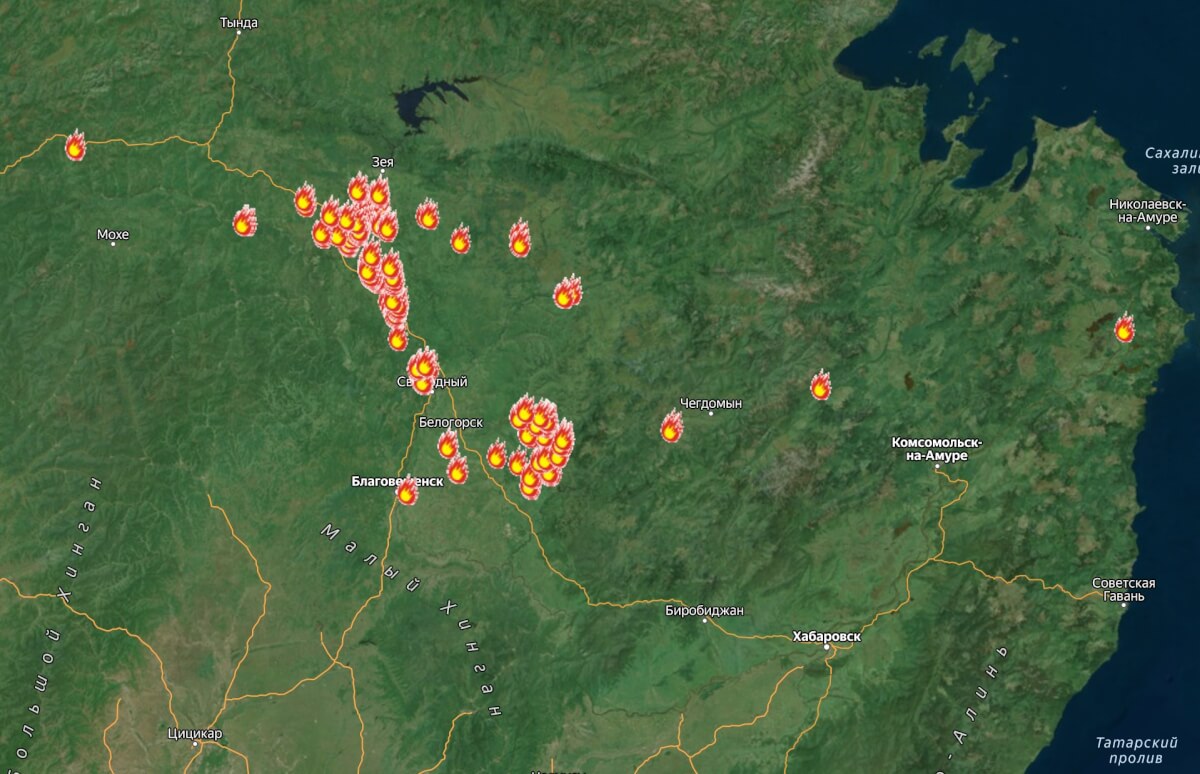Select the fire icon nearest Николаевск-на-Амуре
The width and height of the screenshot is (1200, 774).
[1124, 327]
